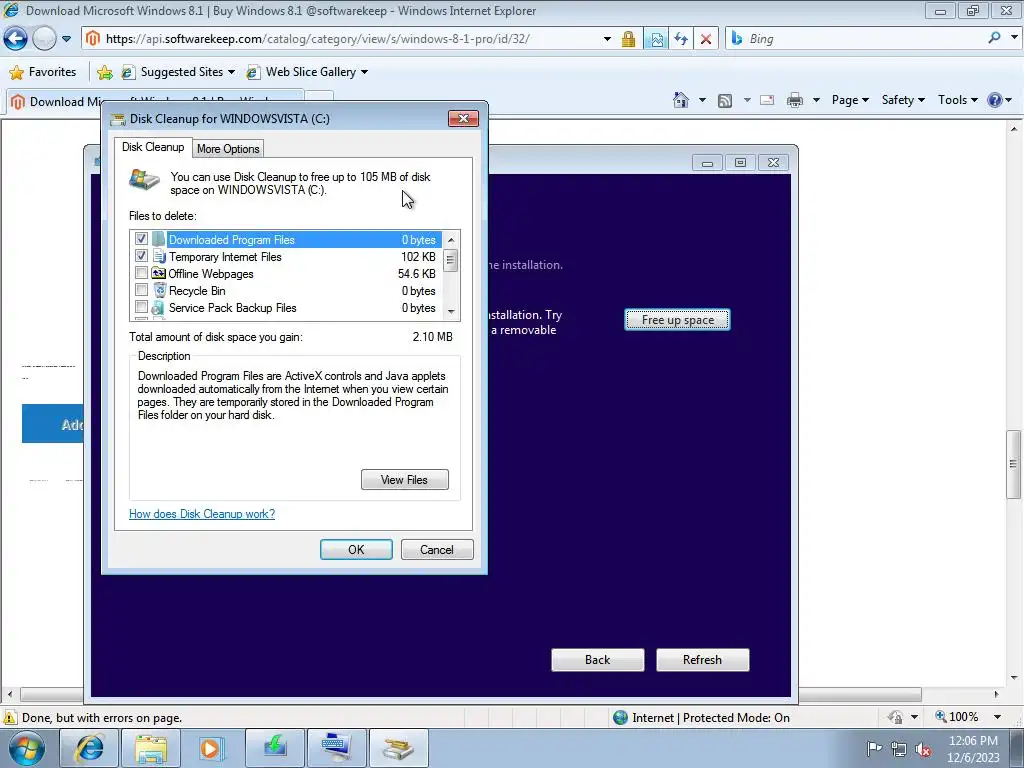
Task: Click the muted volume tray icon
Action: click(923, 750)
